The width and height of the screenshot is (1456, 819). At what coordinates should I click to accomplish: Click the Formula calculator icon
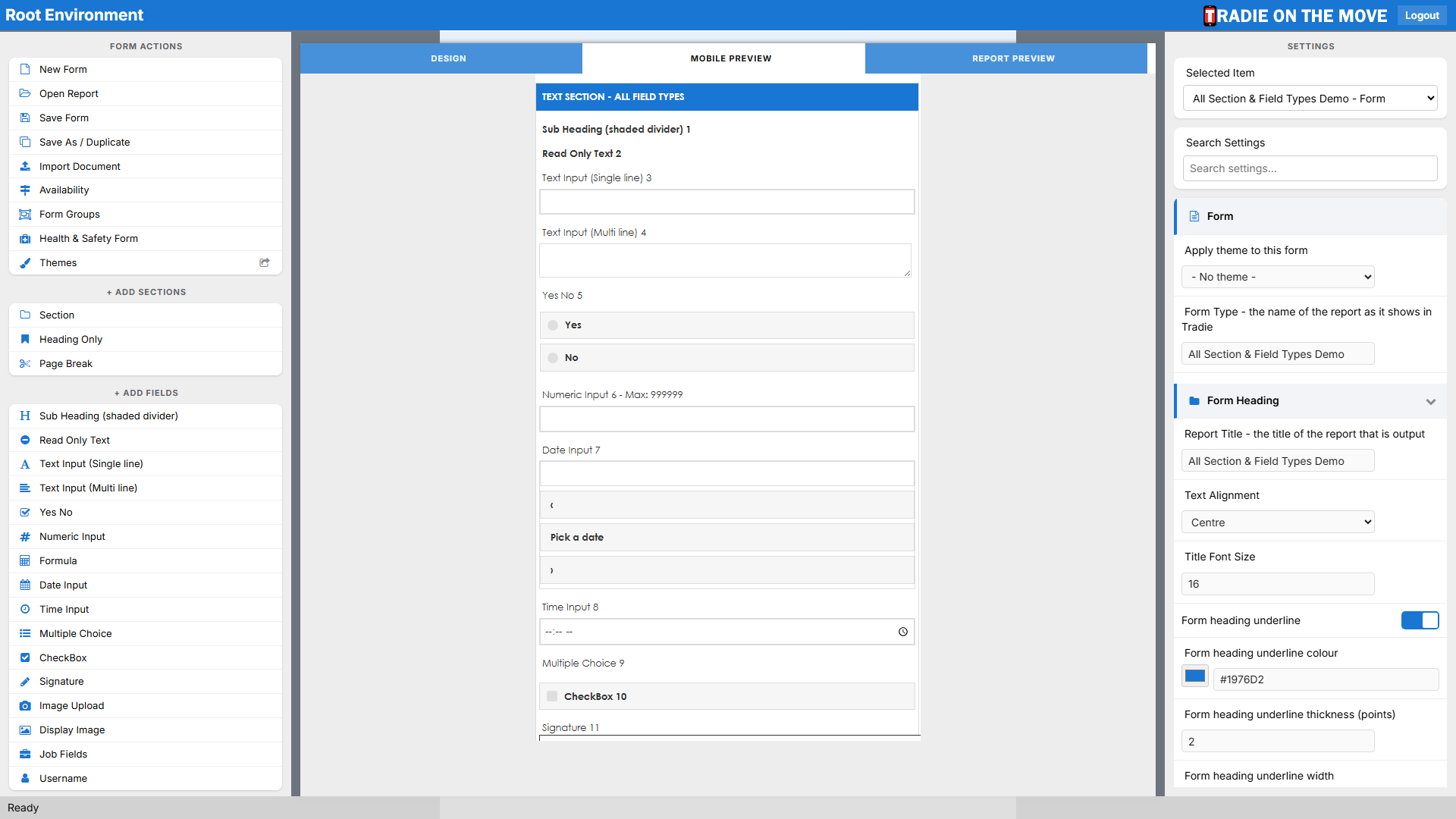(x=25, y=560)
